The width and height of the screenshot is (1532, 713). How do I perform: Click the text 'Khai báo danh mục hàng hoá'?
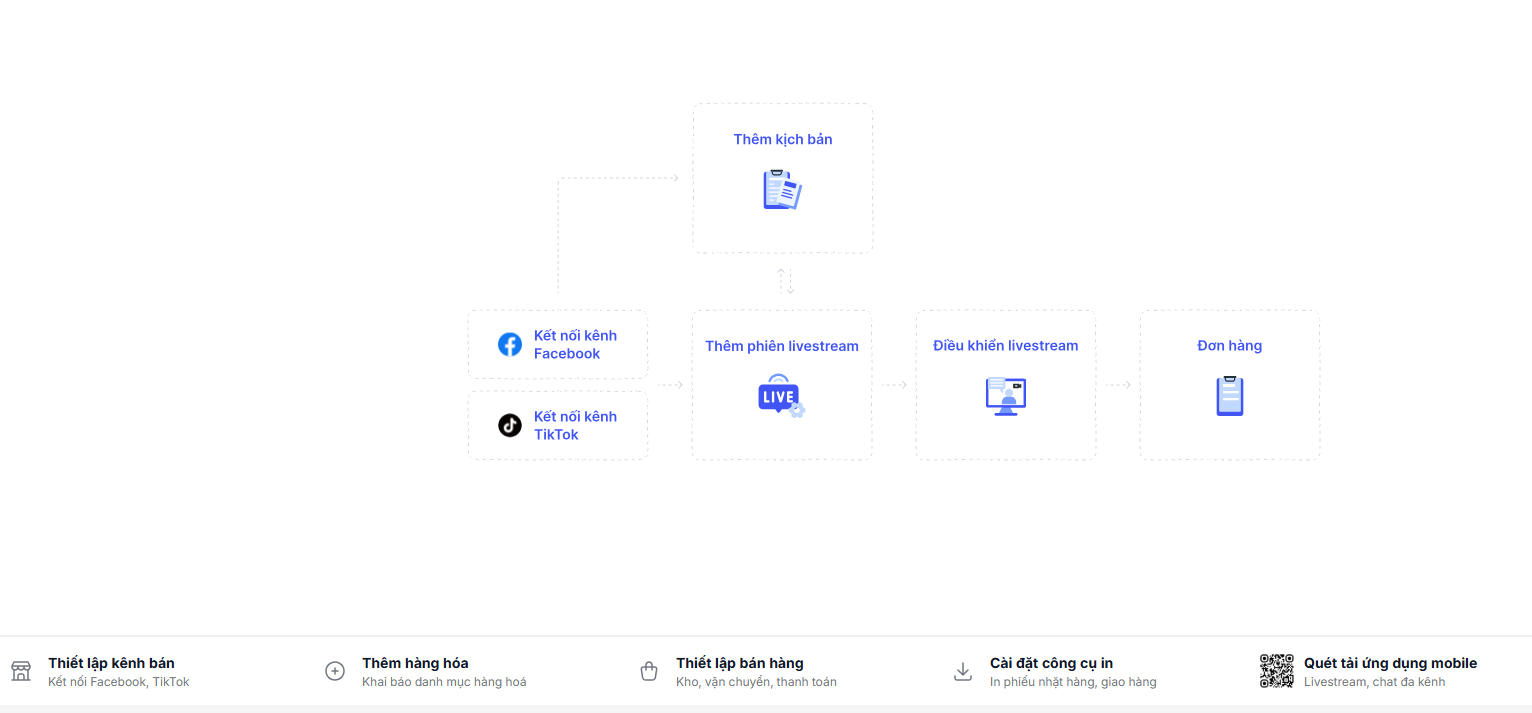click(x=444, y=682)
